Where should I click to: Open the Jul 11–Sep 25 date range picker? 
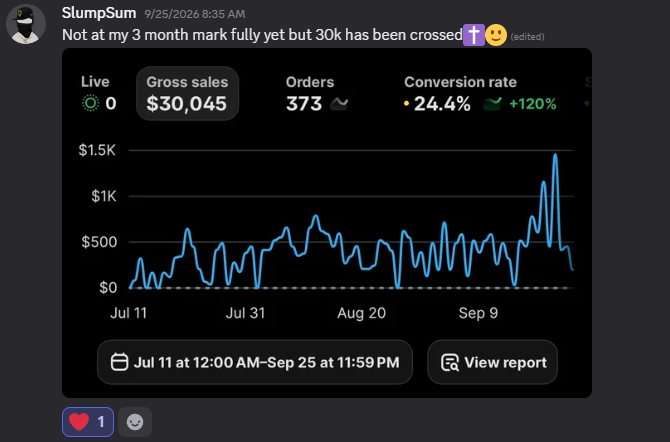tap(255, 362)
